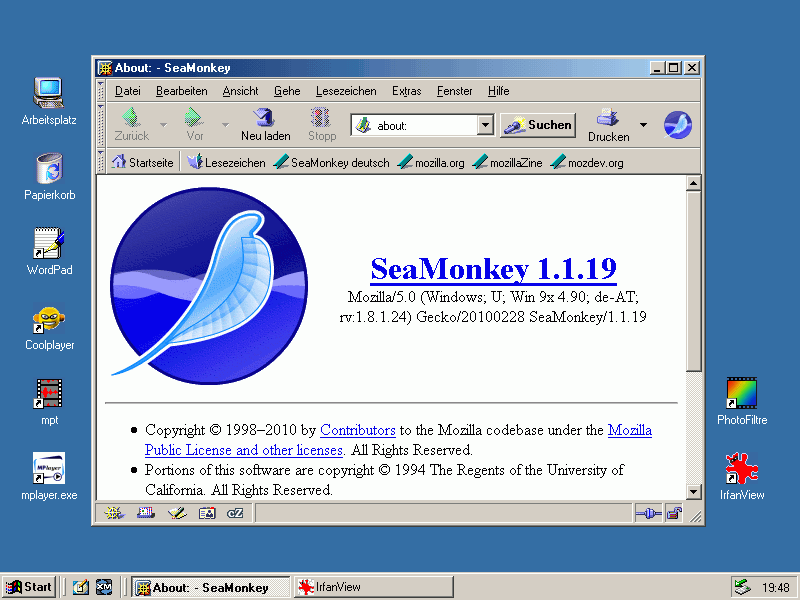Click the page scrollbar down arrow
Screen dimensions: 800x600
click(693, 492)
